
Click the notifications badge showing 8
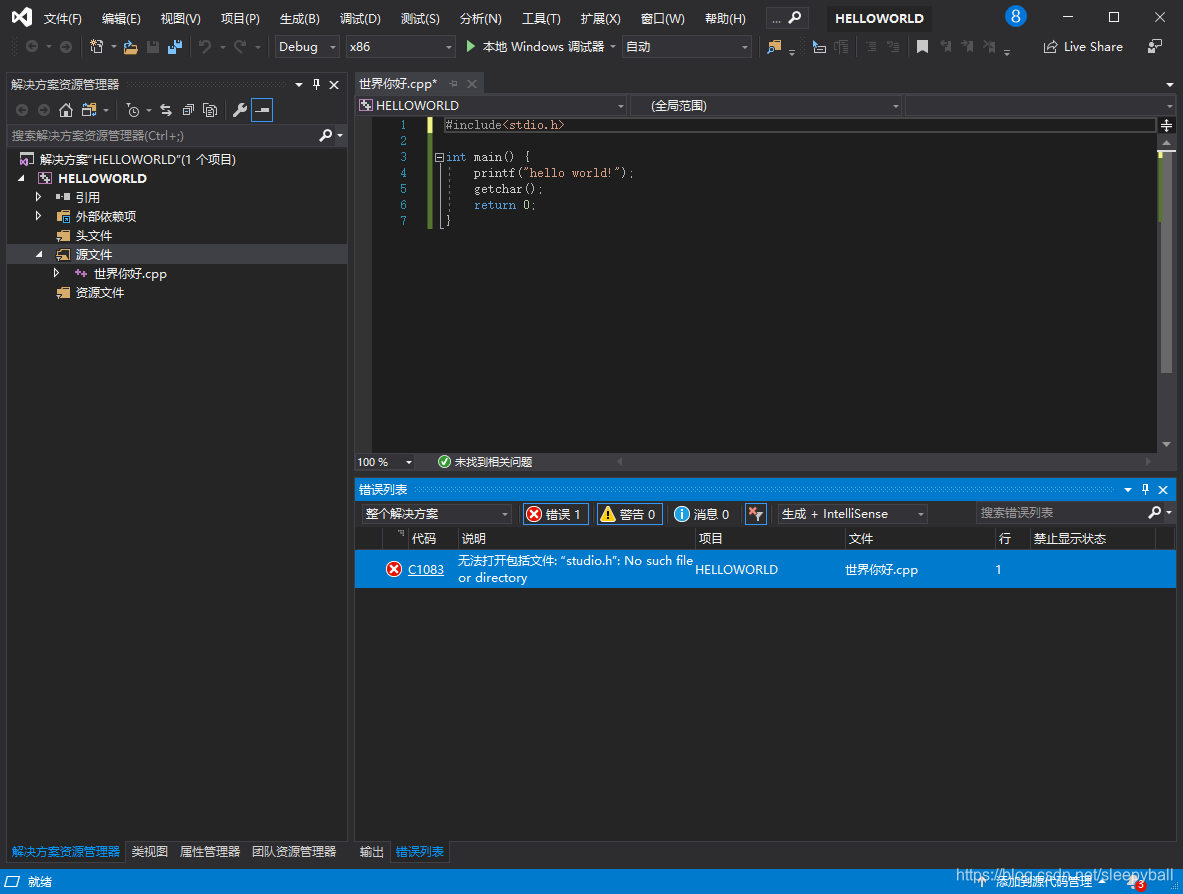click(1016, 16)
